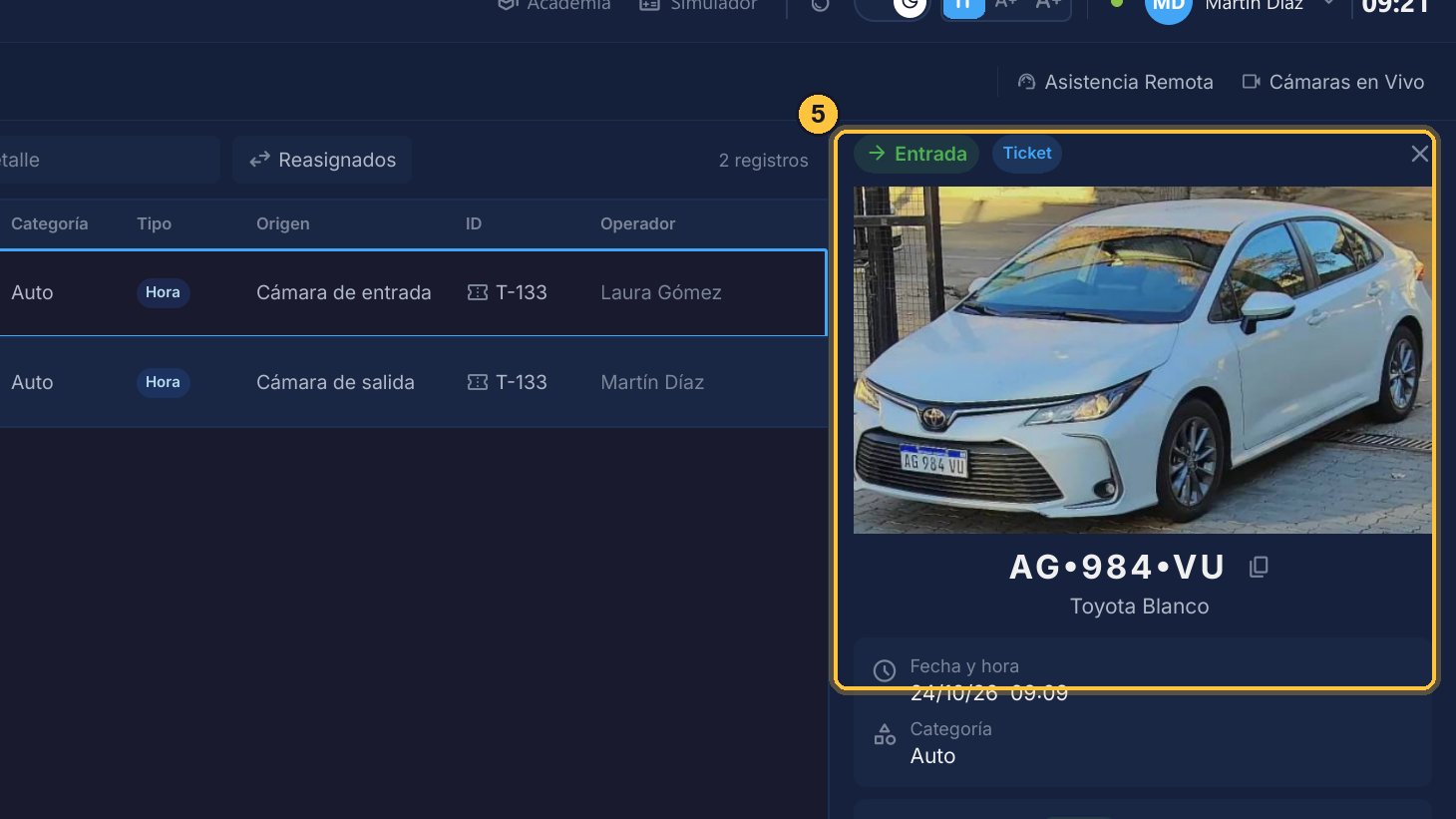Image resolution: width=1456 pixels, height=819 pixels.
Task: Open Cámaras en Vivo
Action: point(1332,82)
